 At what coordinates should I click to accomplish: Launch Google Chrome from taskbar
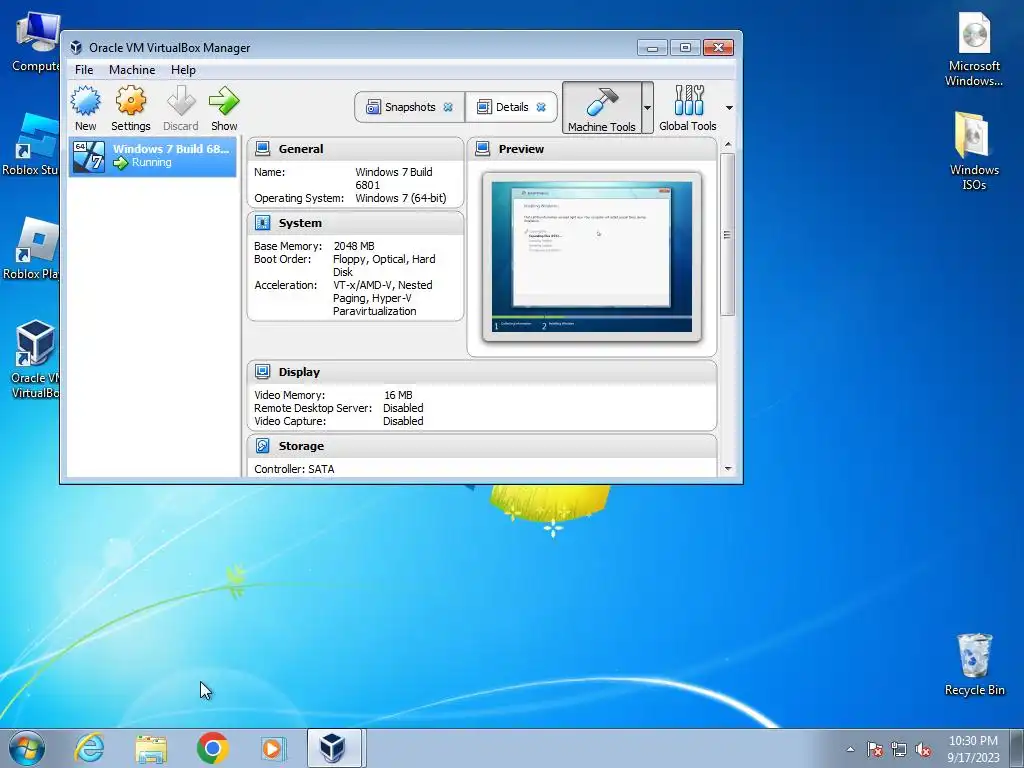tap(212, 748)
